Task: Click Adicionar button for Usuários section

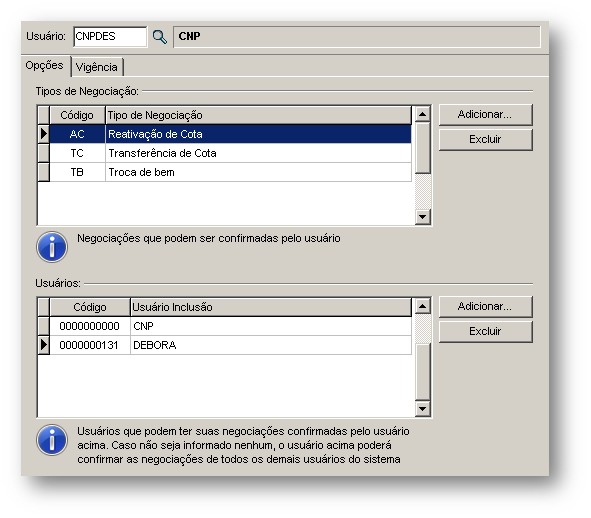Action: click(485, 307)
